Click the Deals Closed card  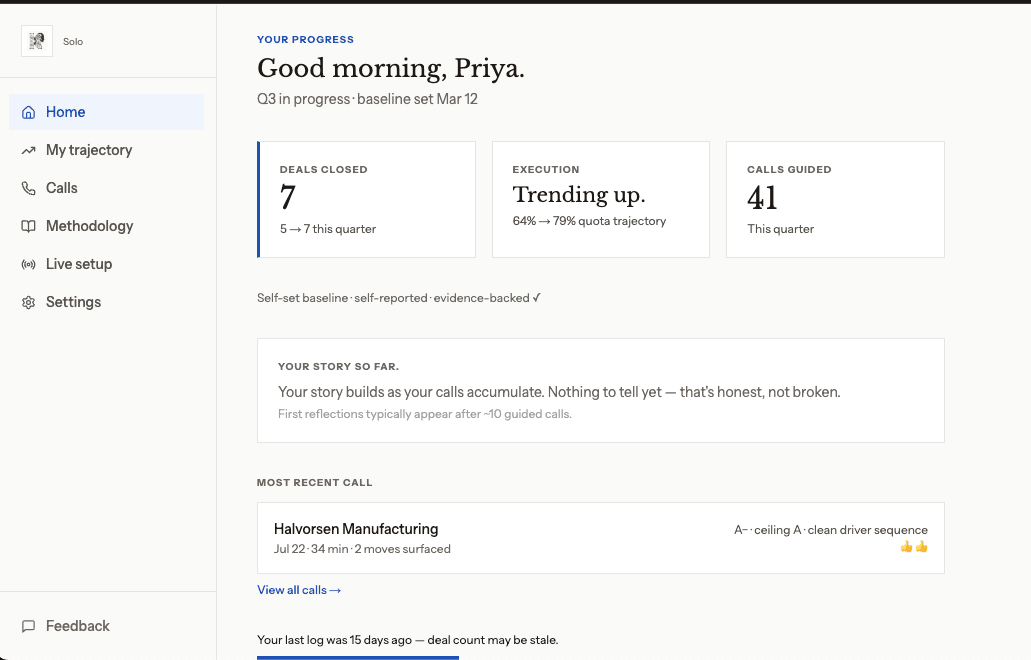click(x=366, y=199)
